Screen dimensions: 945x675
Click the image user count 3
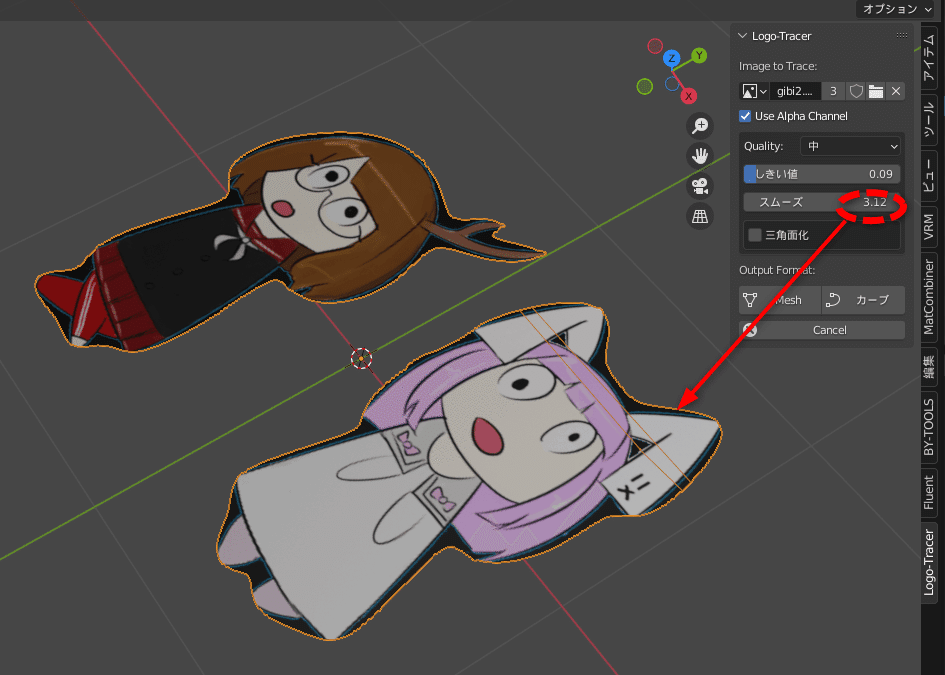click(834, 91)
